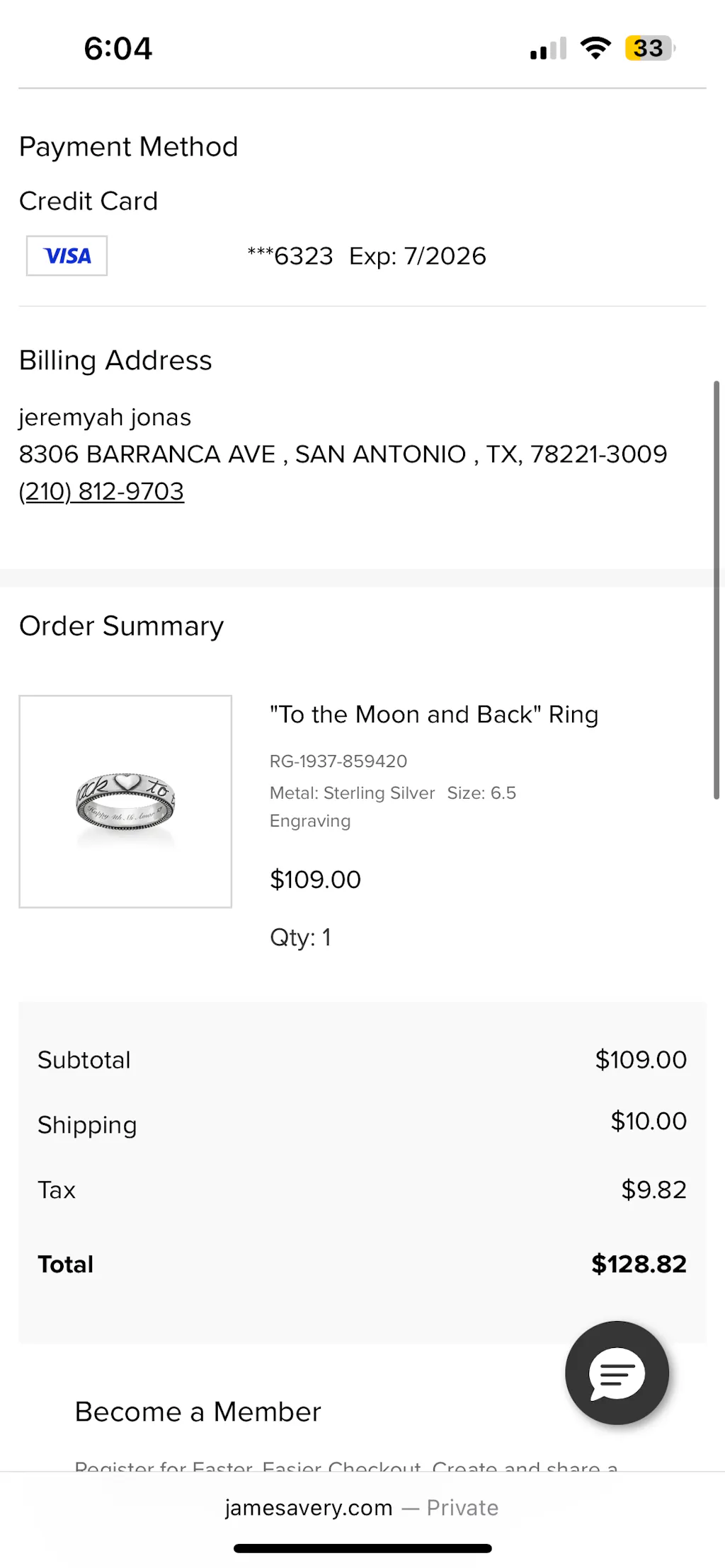Tap the Total amount $128.82
Image resolution: width=725 pixels, height=1568 pixels.
(x=639, y=1264)
